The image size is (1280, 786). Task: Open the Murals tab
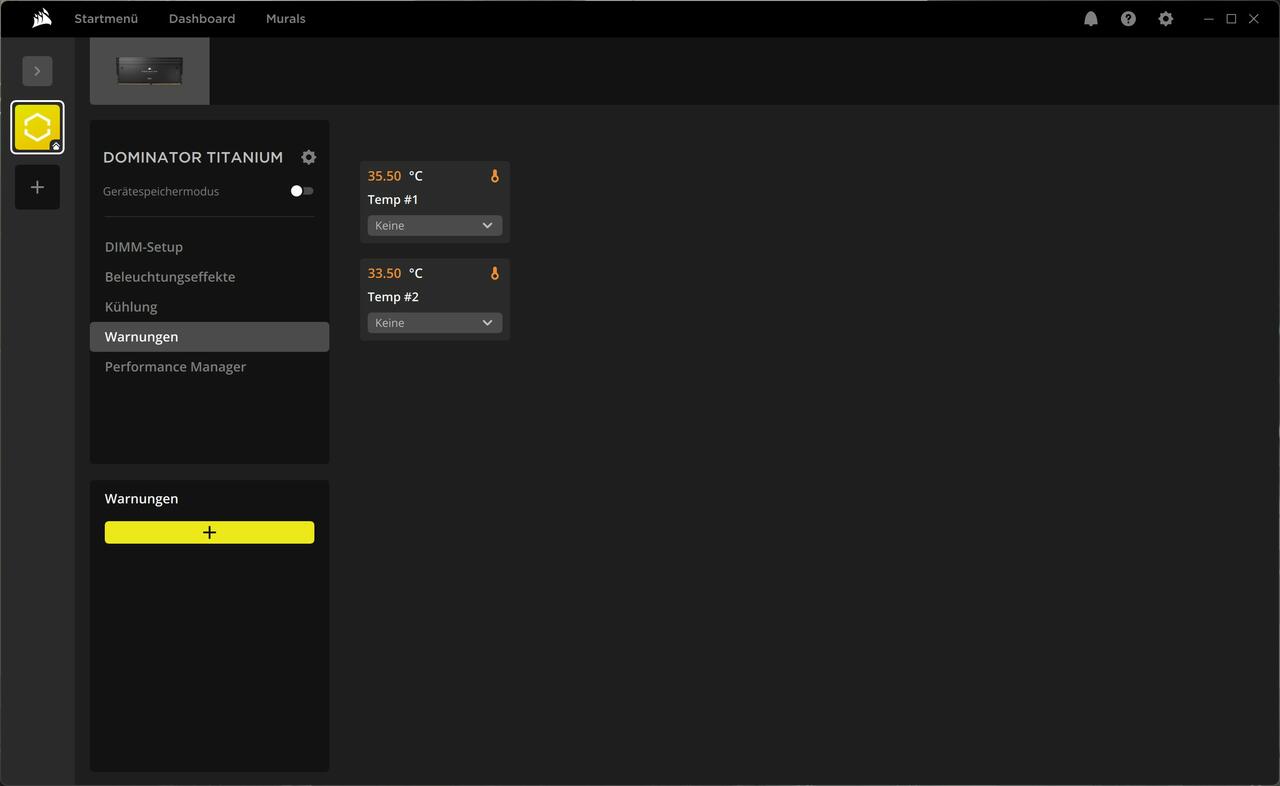[x=286, y=19]
